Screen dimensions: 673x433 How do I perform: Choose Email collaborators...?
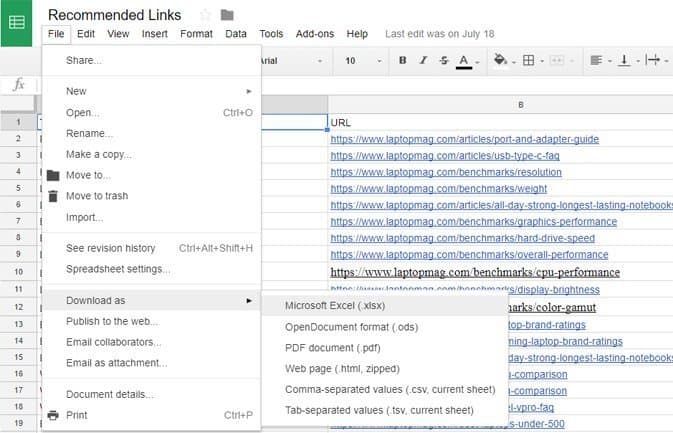152,342
